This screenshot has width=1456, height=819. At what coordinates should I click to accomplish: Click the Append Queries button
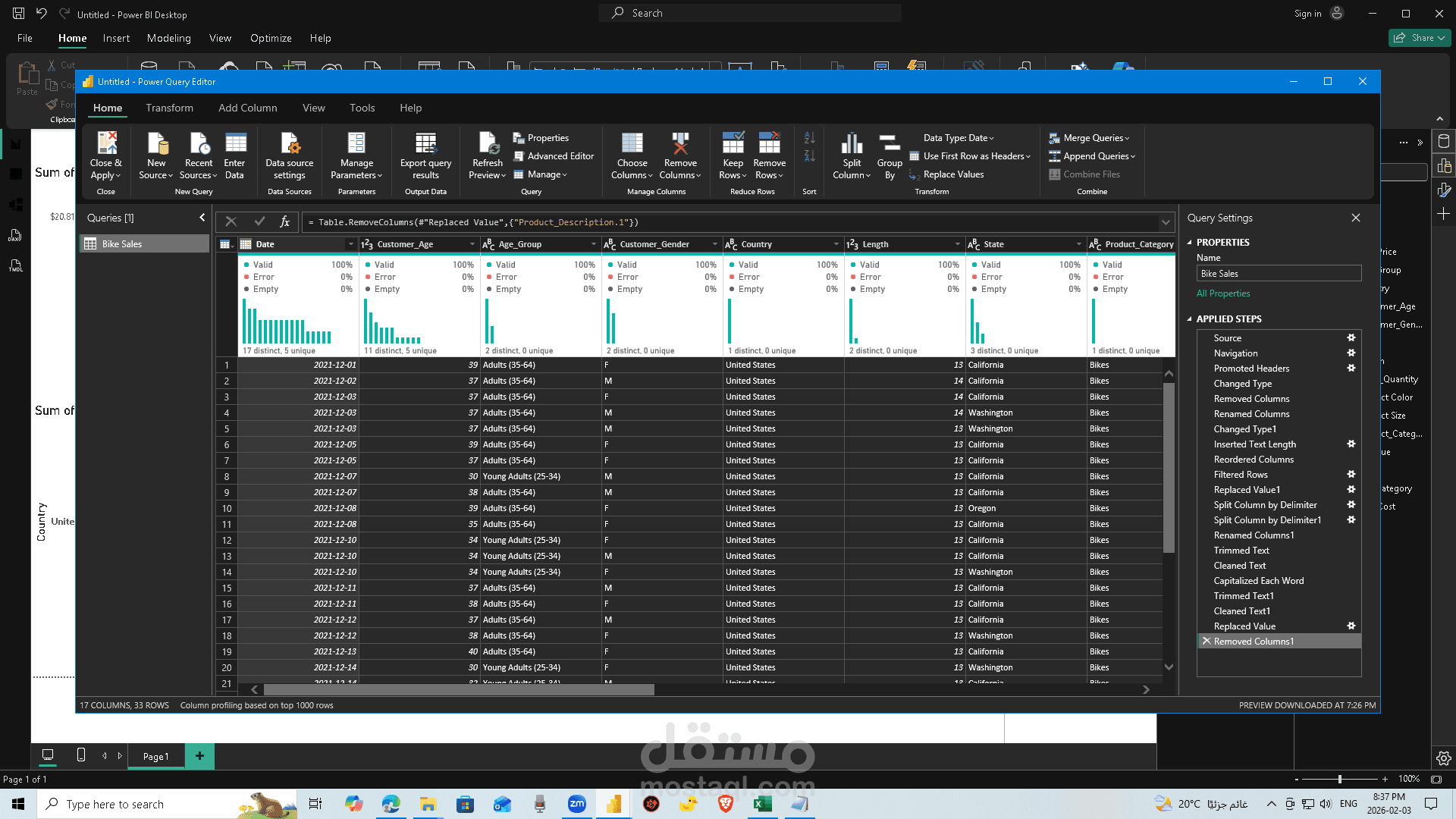click(1092, 156)
